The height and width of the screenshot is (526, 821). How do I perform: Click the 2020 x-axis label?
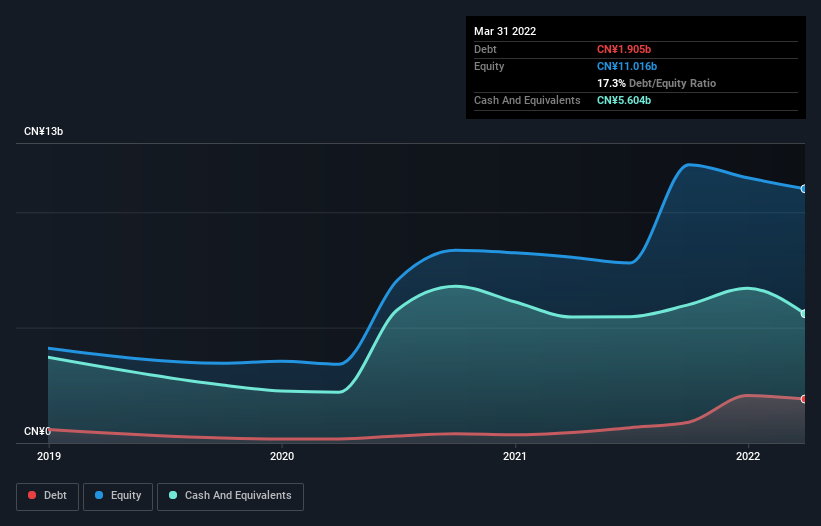282,456
